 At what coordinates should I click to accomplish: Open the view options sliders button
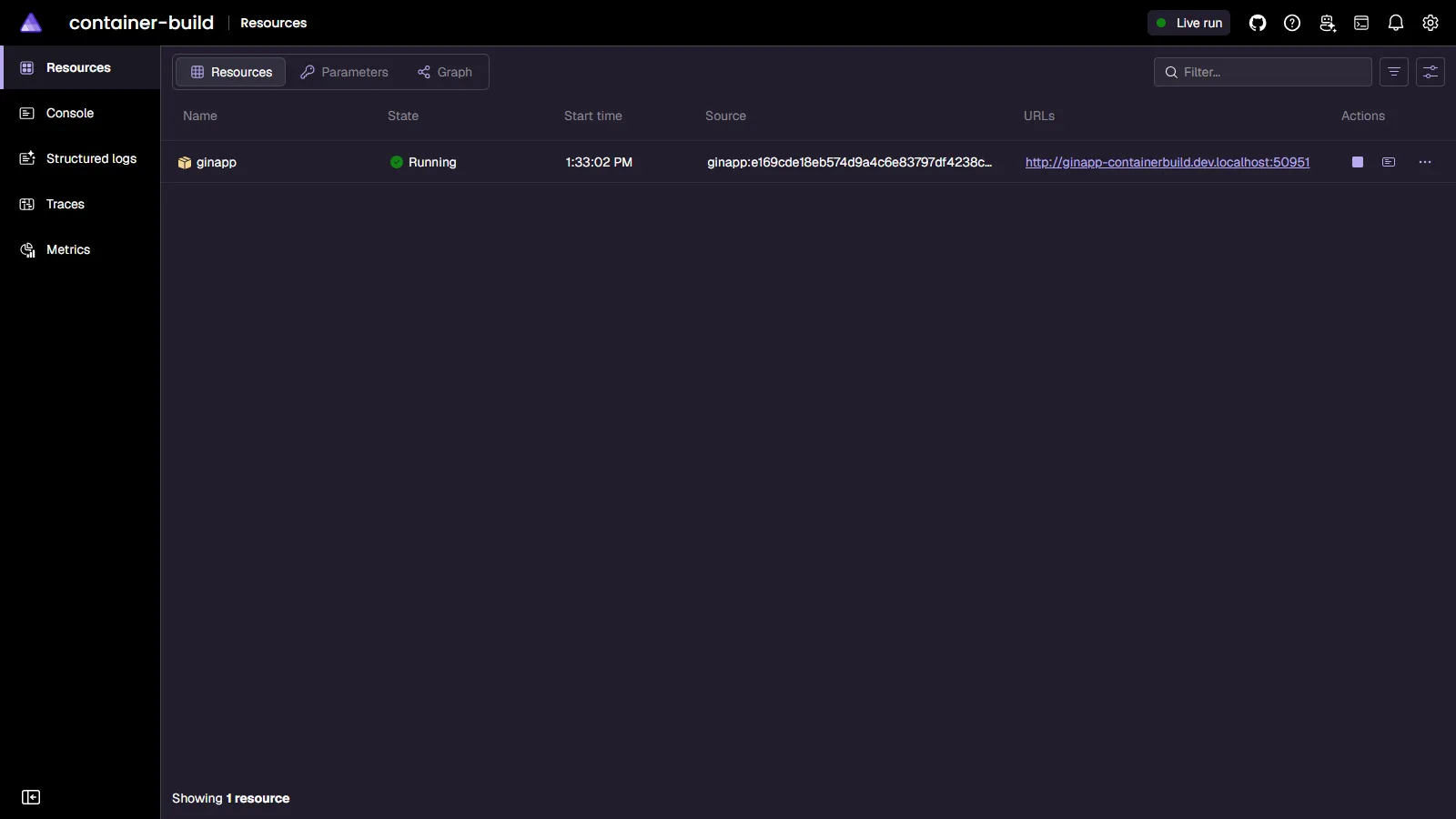click(1431, 72)
